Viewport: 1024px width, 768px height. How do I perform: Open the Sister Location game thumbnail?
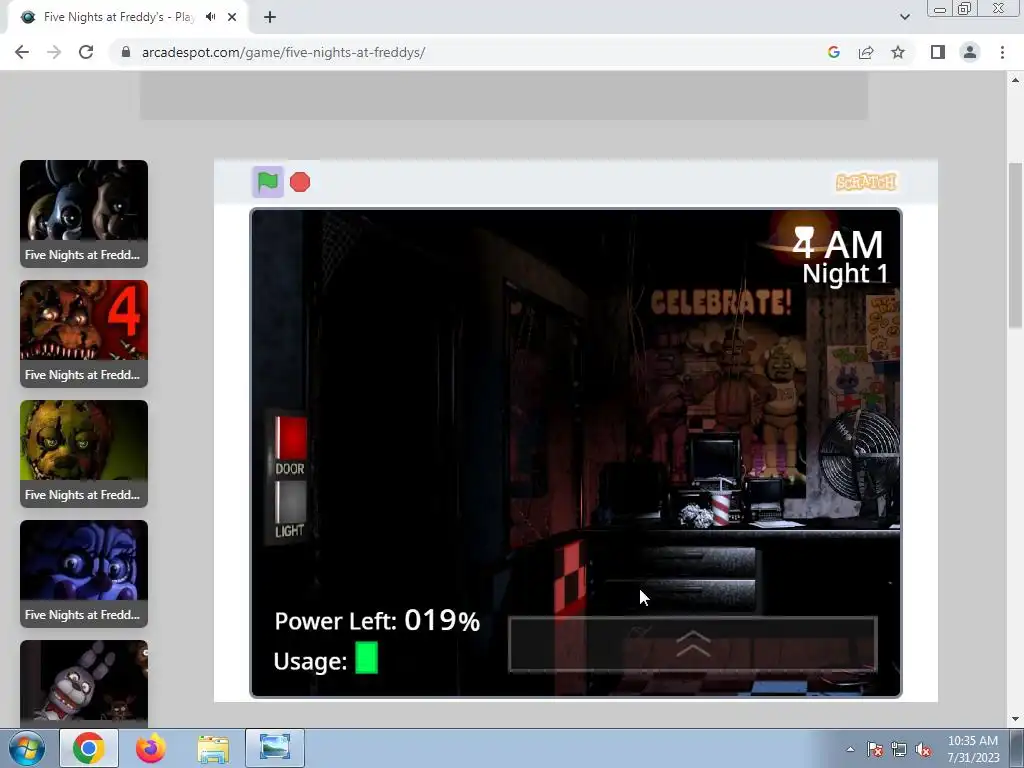84,574
